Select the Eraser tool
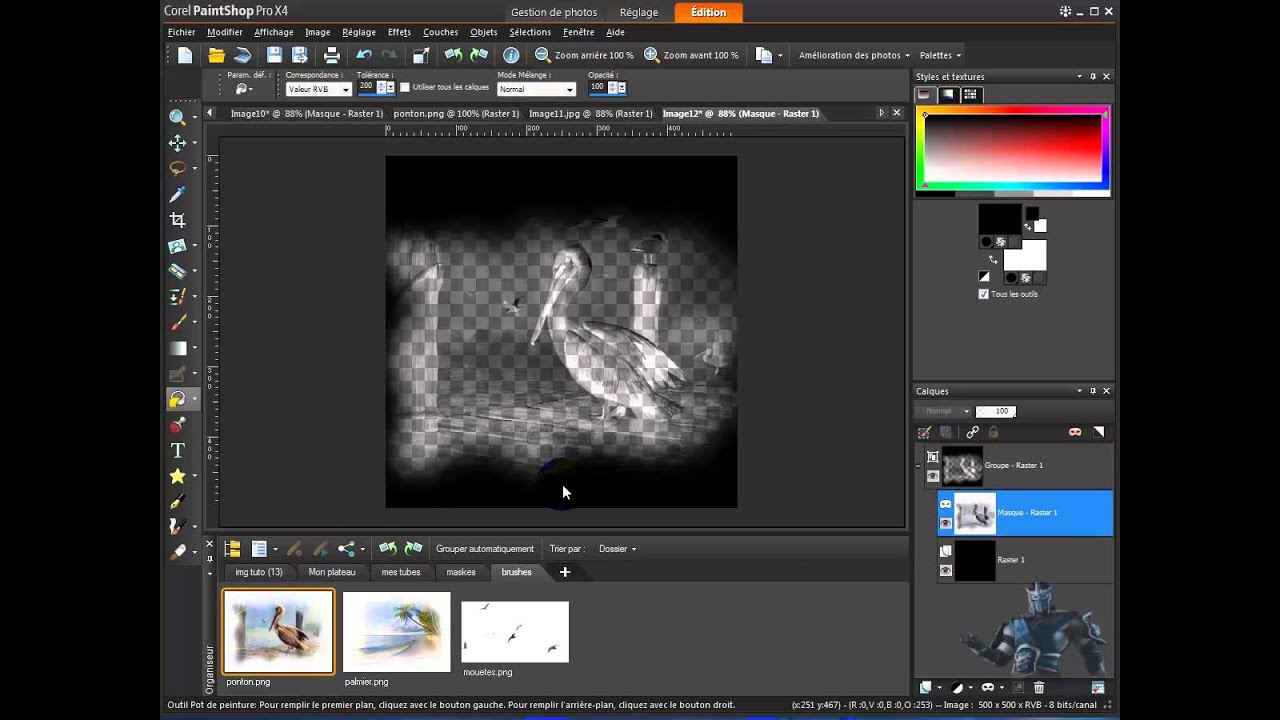The image size is (1280, 720). click(x=177, y=552)
